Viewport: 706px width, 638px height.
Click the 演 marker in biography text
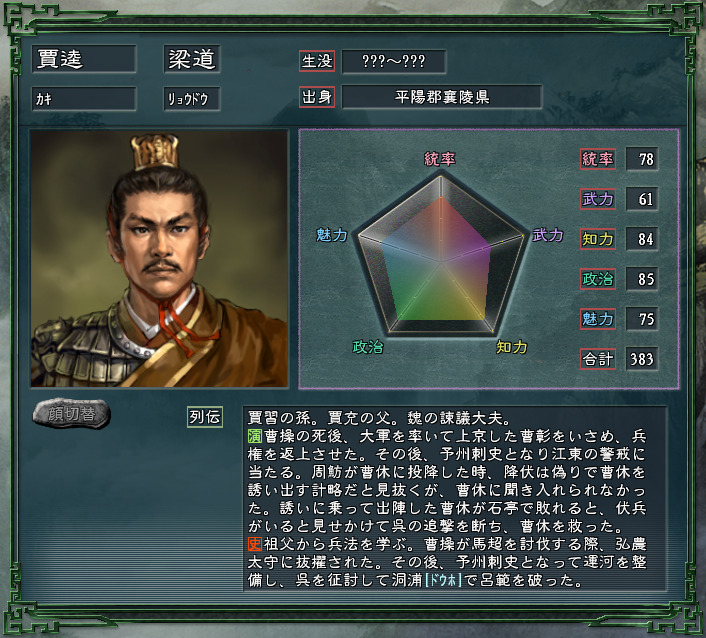255,436
